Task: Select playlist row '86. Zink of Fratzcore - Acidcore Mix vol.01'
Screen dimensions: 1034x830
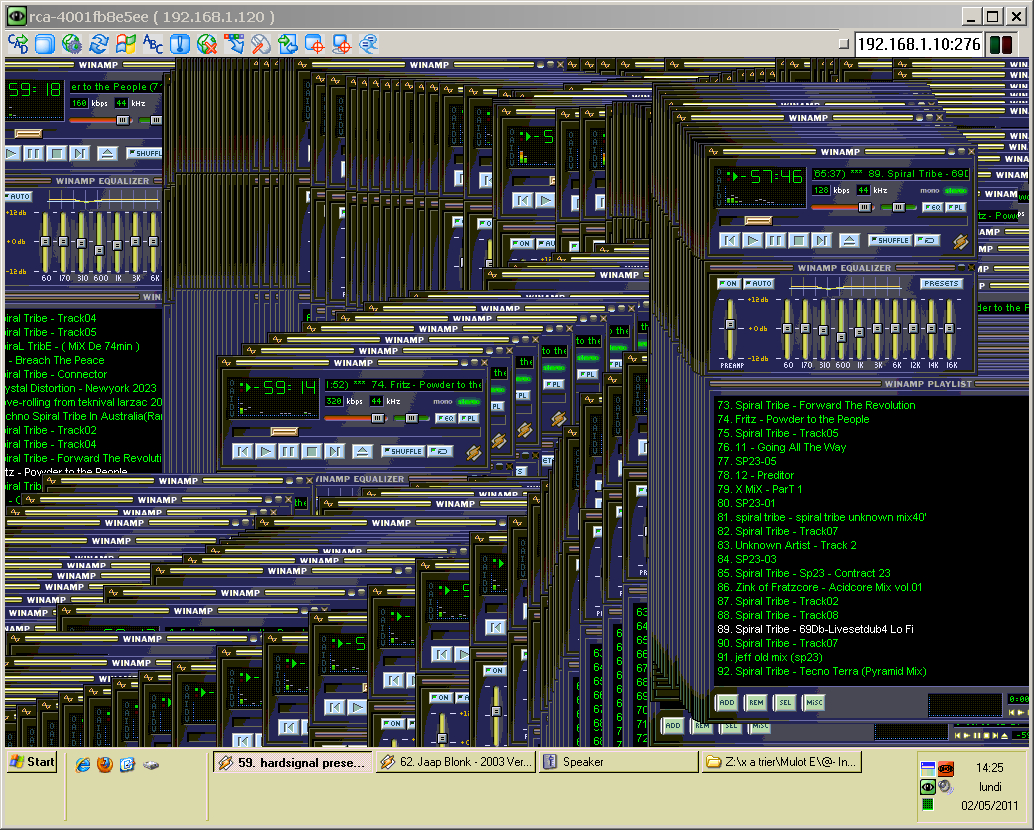Action: pos(869,587)
